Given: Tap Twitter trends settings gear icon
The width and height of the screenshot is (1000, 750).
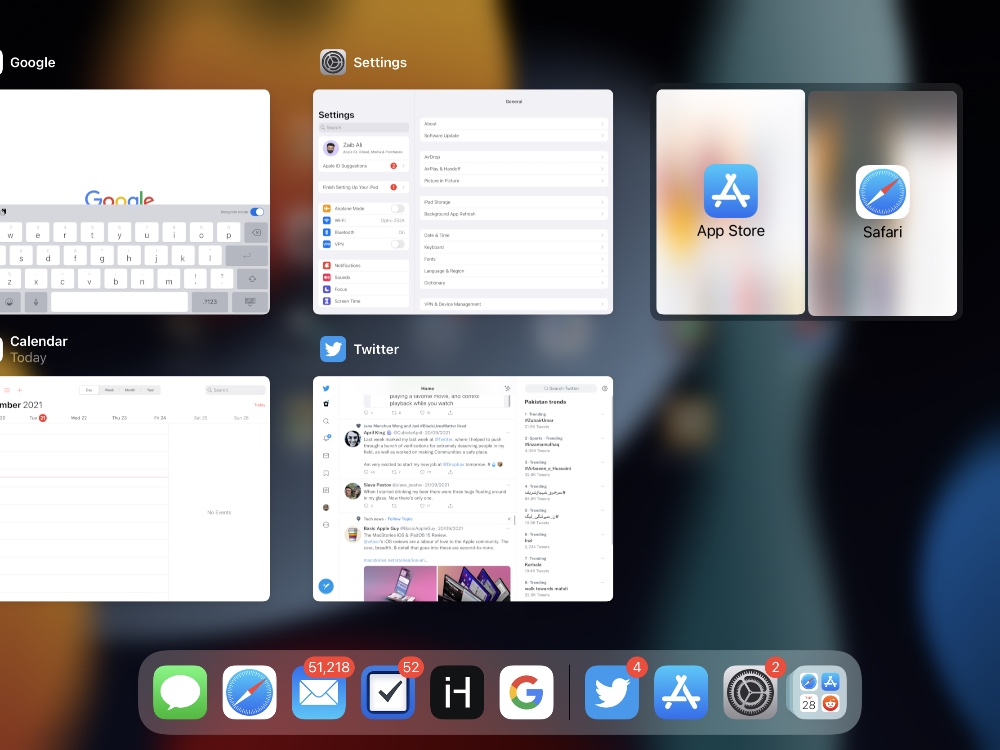Looking at the screenshot, I should [x=605, y=388].
